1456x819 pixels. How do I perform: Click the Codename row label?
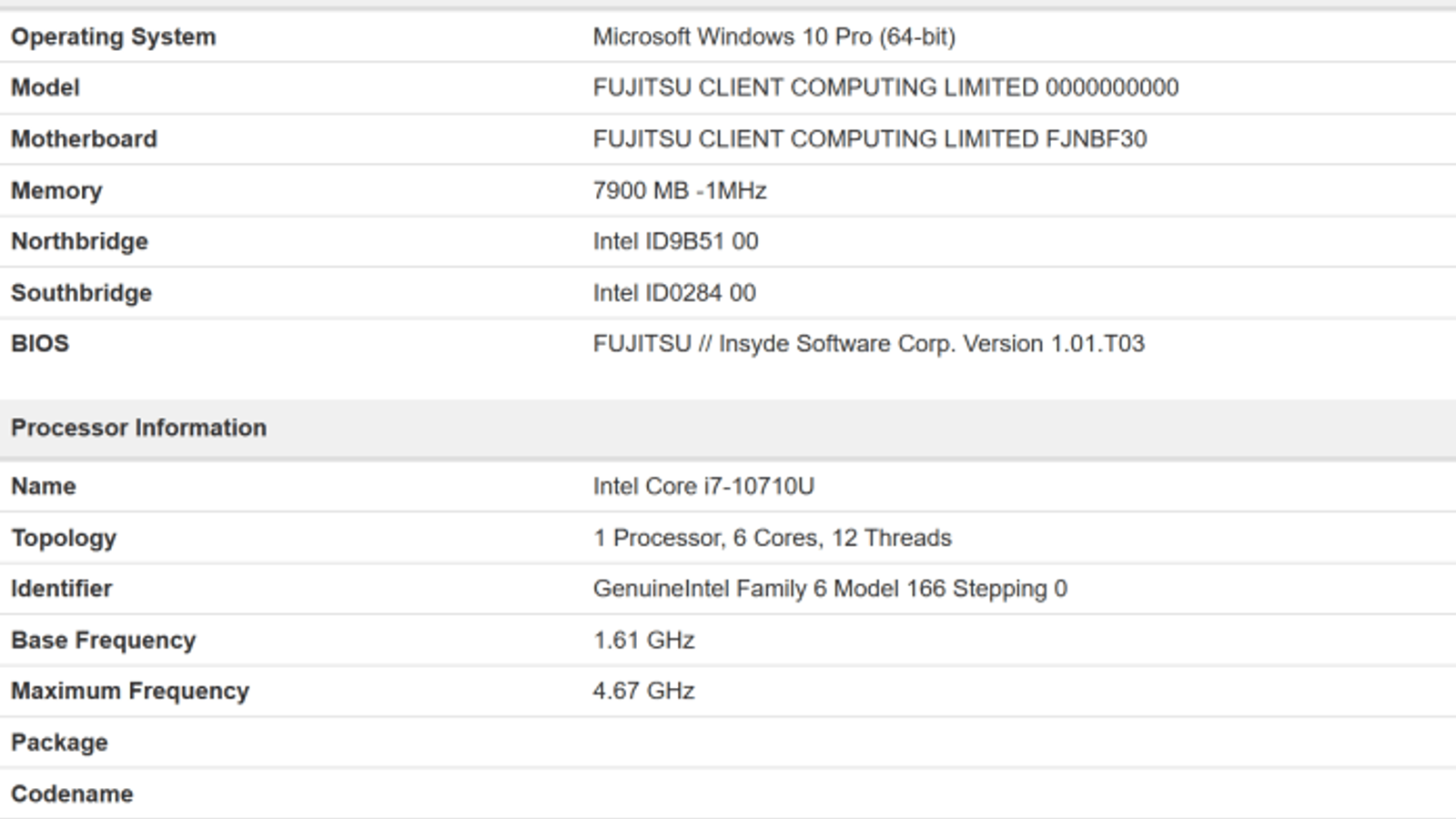(x=72, y=794)
